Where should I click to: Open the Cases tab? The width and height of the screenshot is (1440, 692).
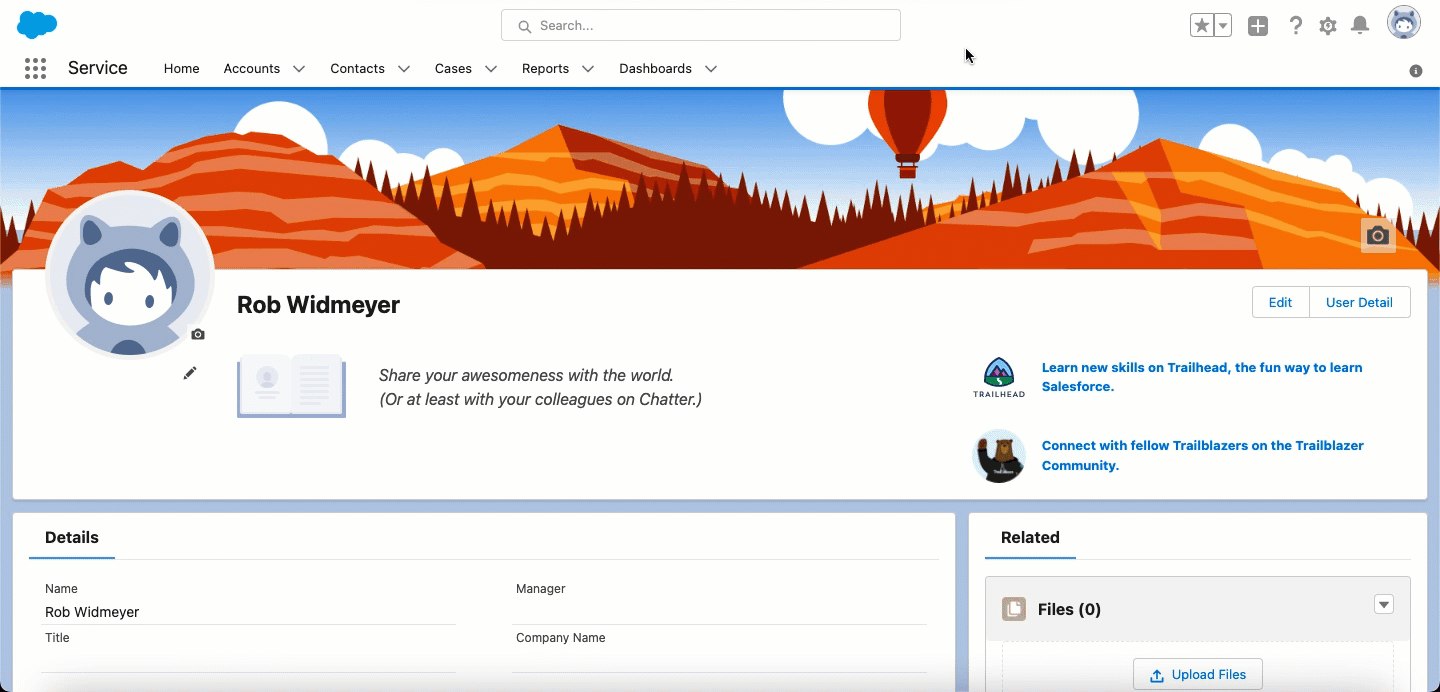click(453, 68)
